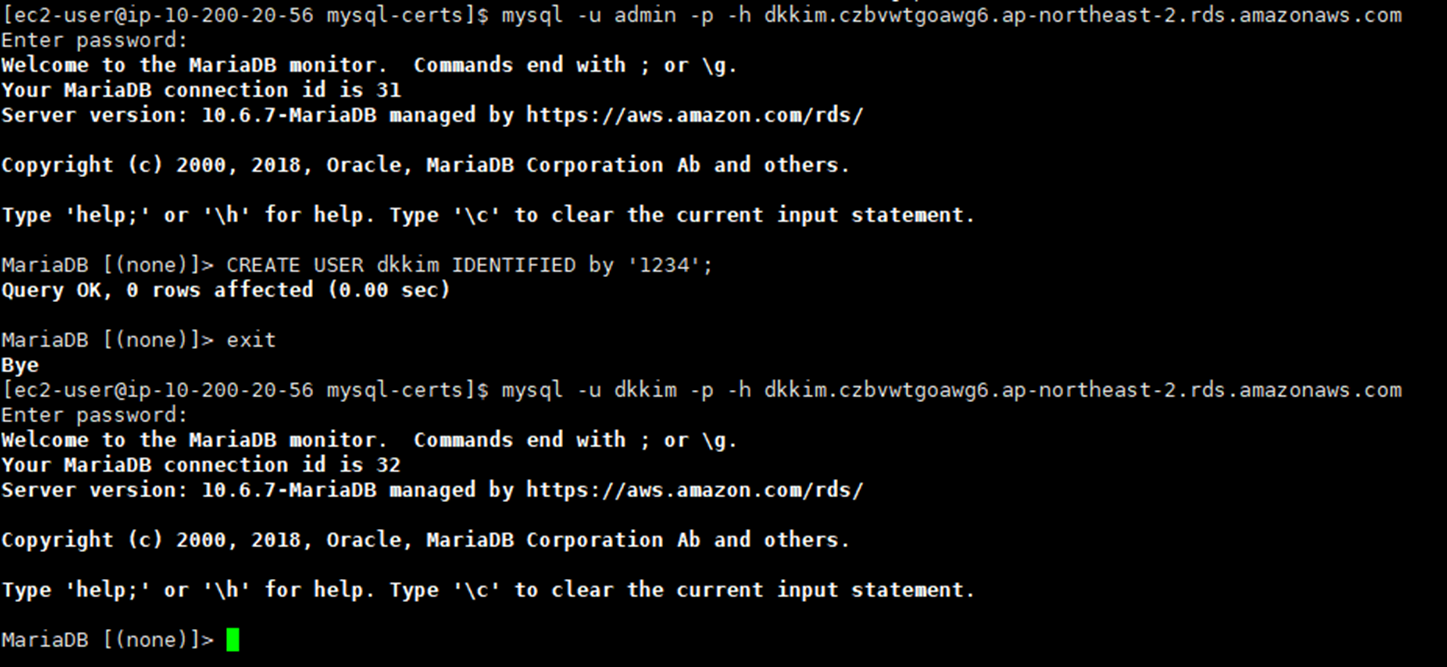Click the 'connection id is 32' line
This screenshot has height=667, width=1447.
(201, 465)
